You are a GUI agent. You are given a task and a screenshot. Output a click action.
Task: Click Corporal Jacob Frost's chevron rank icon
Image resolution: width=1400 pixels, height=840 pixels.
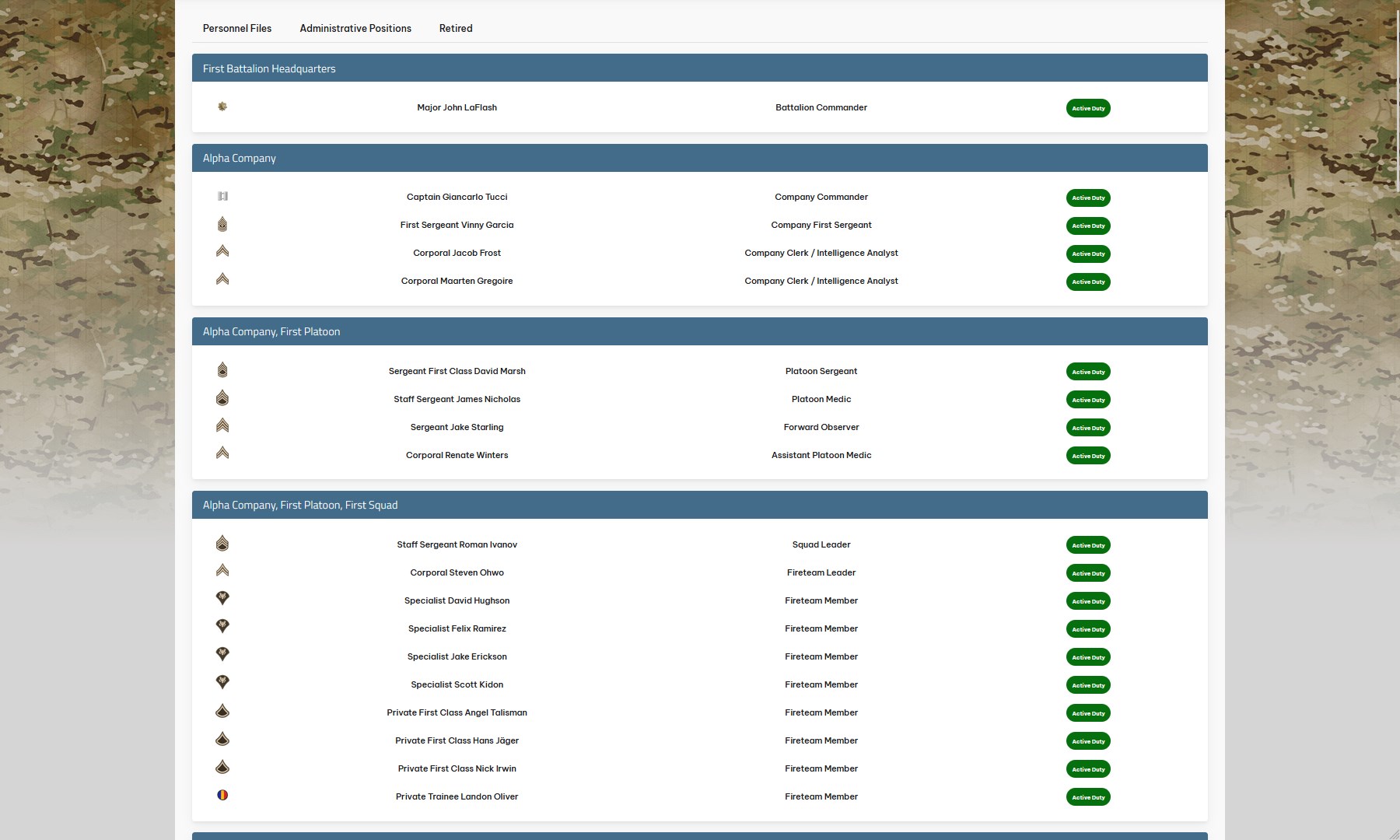coord(222,251)
